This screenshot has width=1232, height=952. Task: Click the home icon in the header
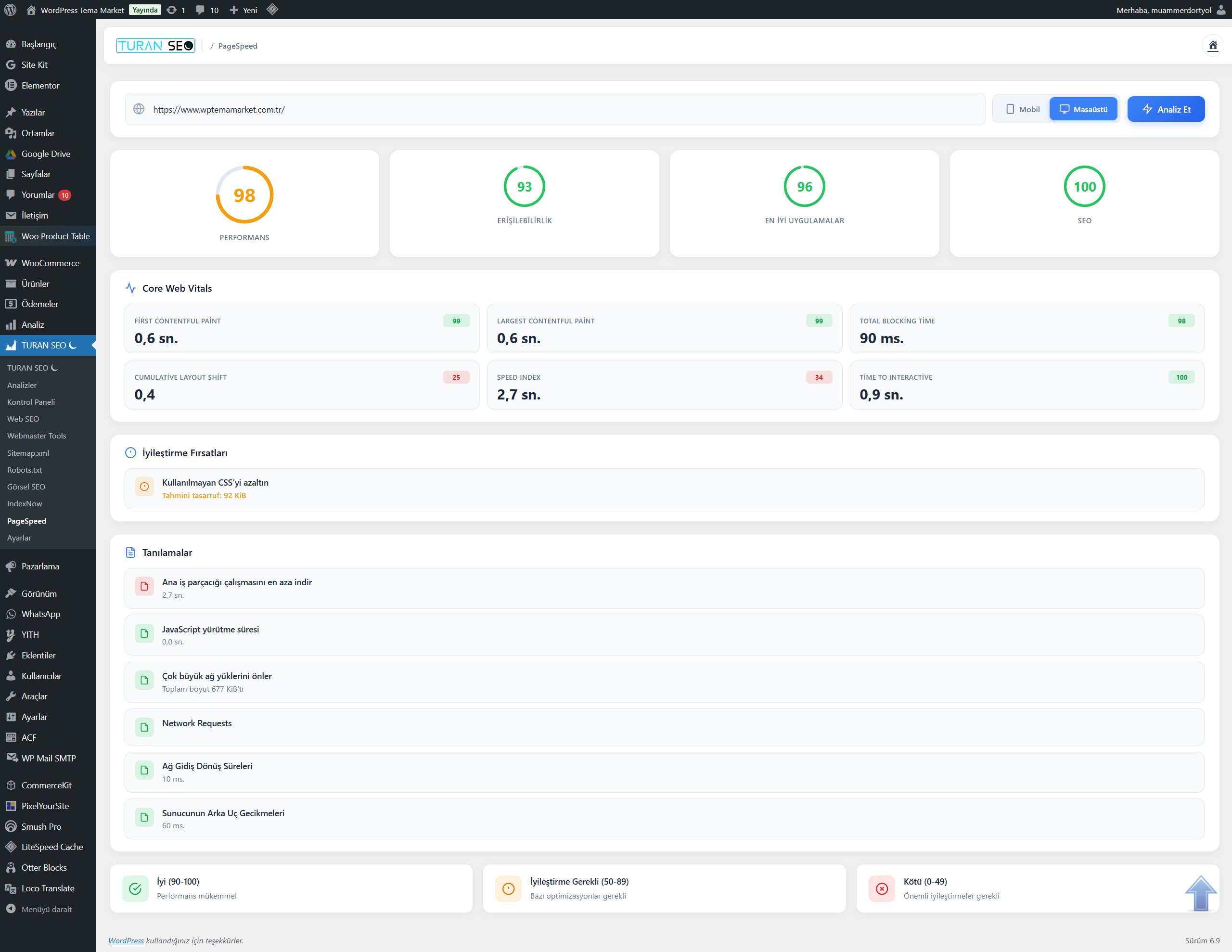[x=1212, y=46]
